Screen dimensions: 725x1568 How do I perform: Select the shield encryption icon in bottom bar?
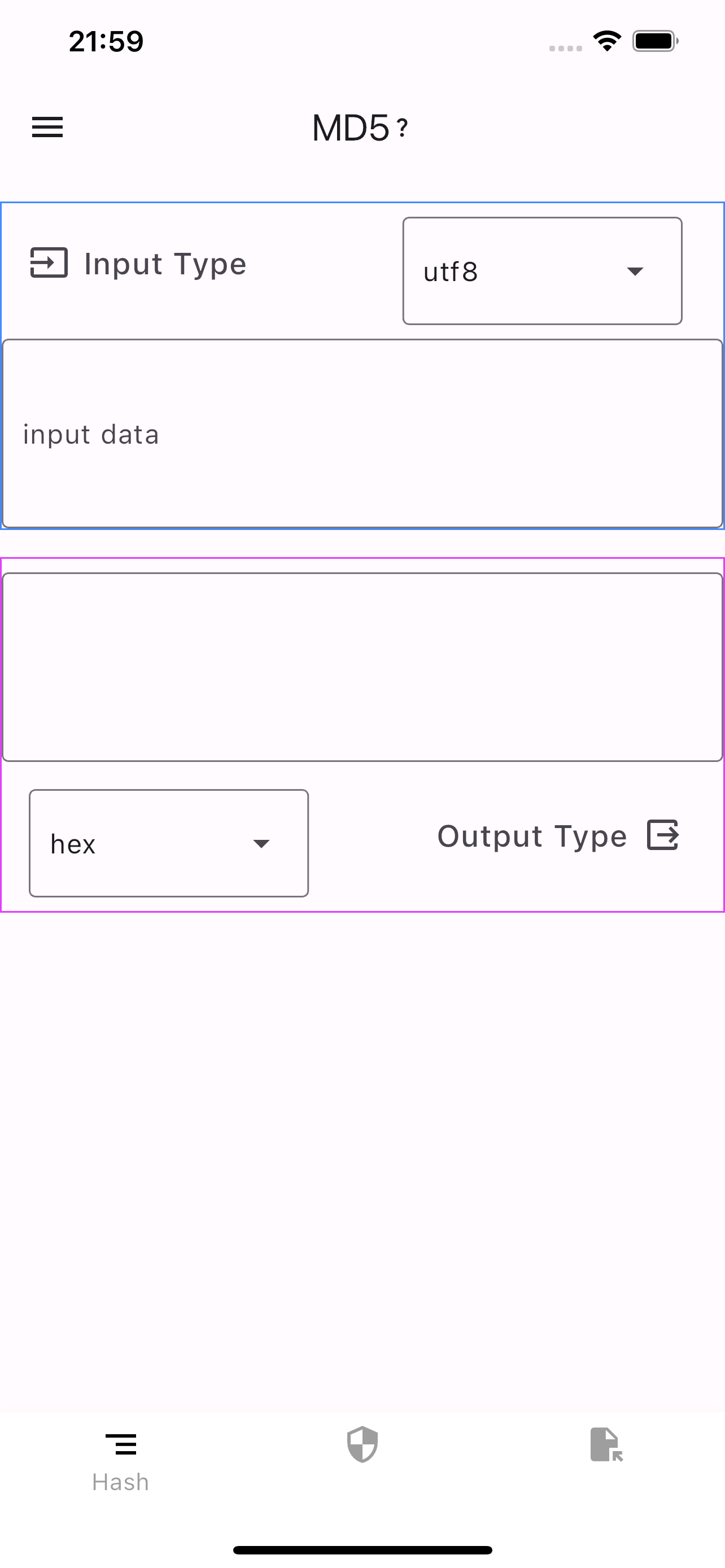point(361,1443)
